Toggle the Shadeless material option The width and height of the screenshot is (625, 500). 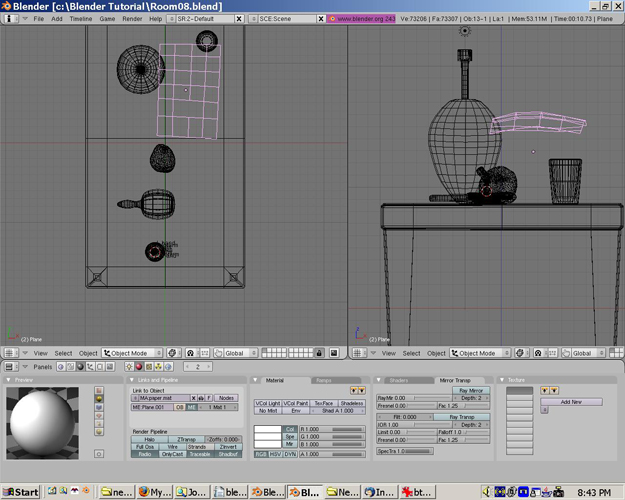[351, 403]
